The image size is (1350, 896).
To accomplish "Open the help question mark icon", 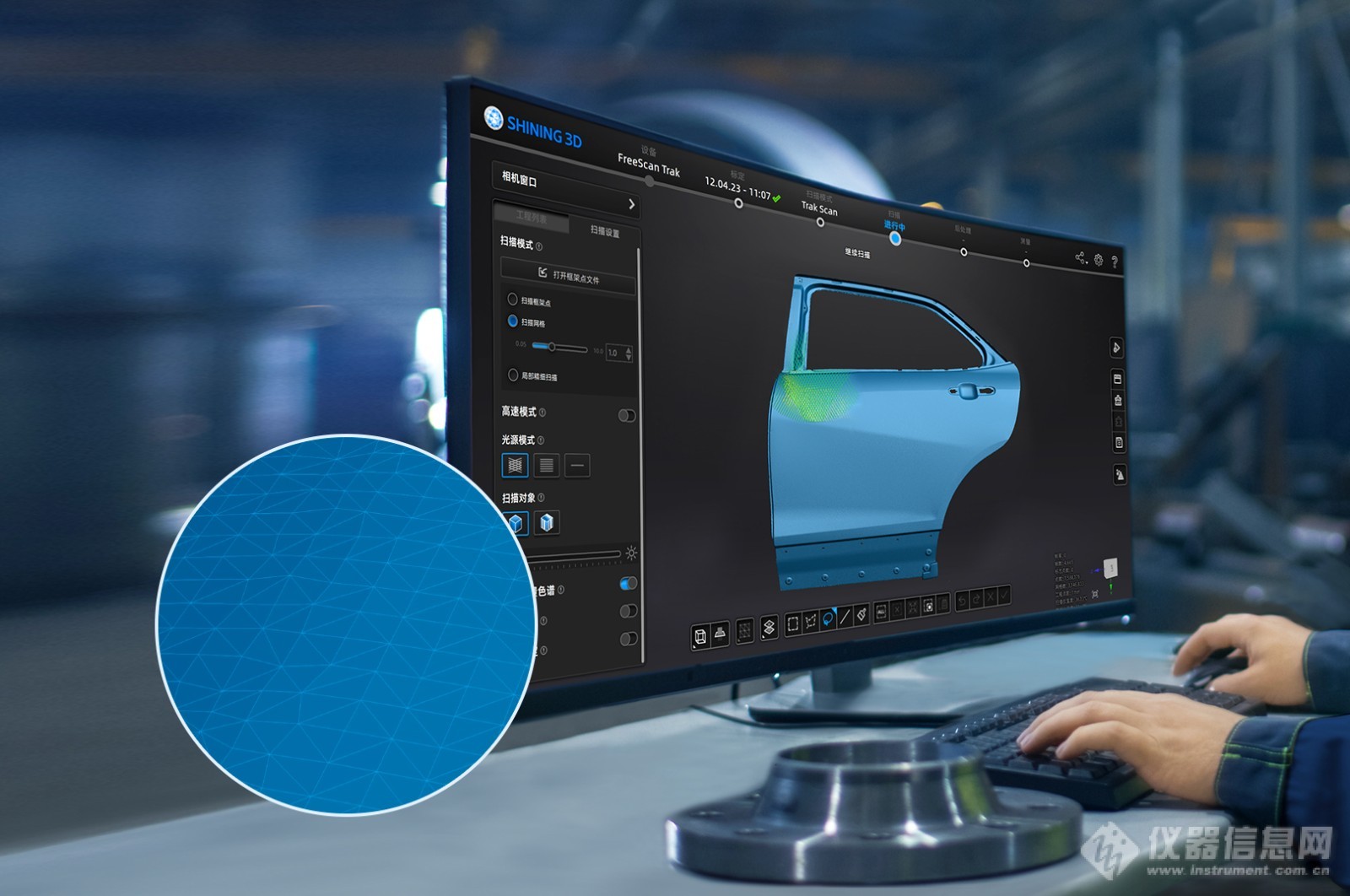I will tap(1115, 262).
